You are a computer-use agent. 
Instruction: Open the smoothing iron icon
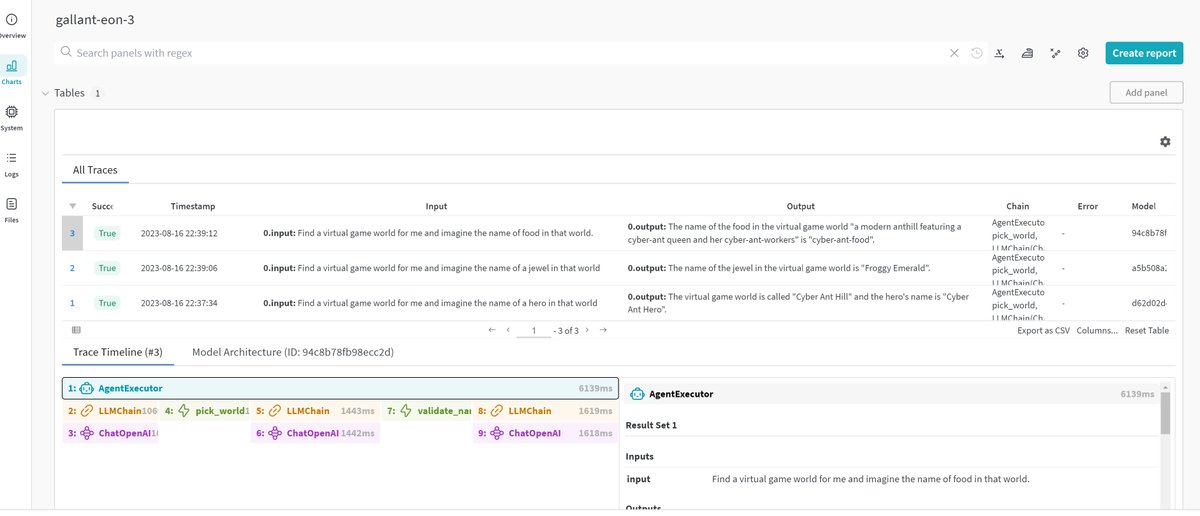point(1027,53)
